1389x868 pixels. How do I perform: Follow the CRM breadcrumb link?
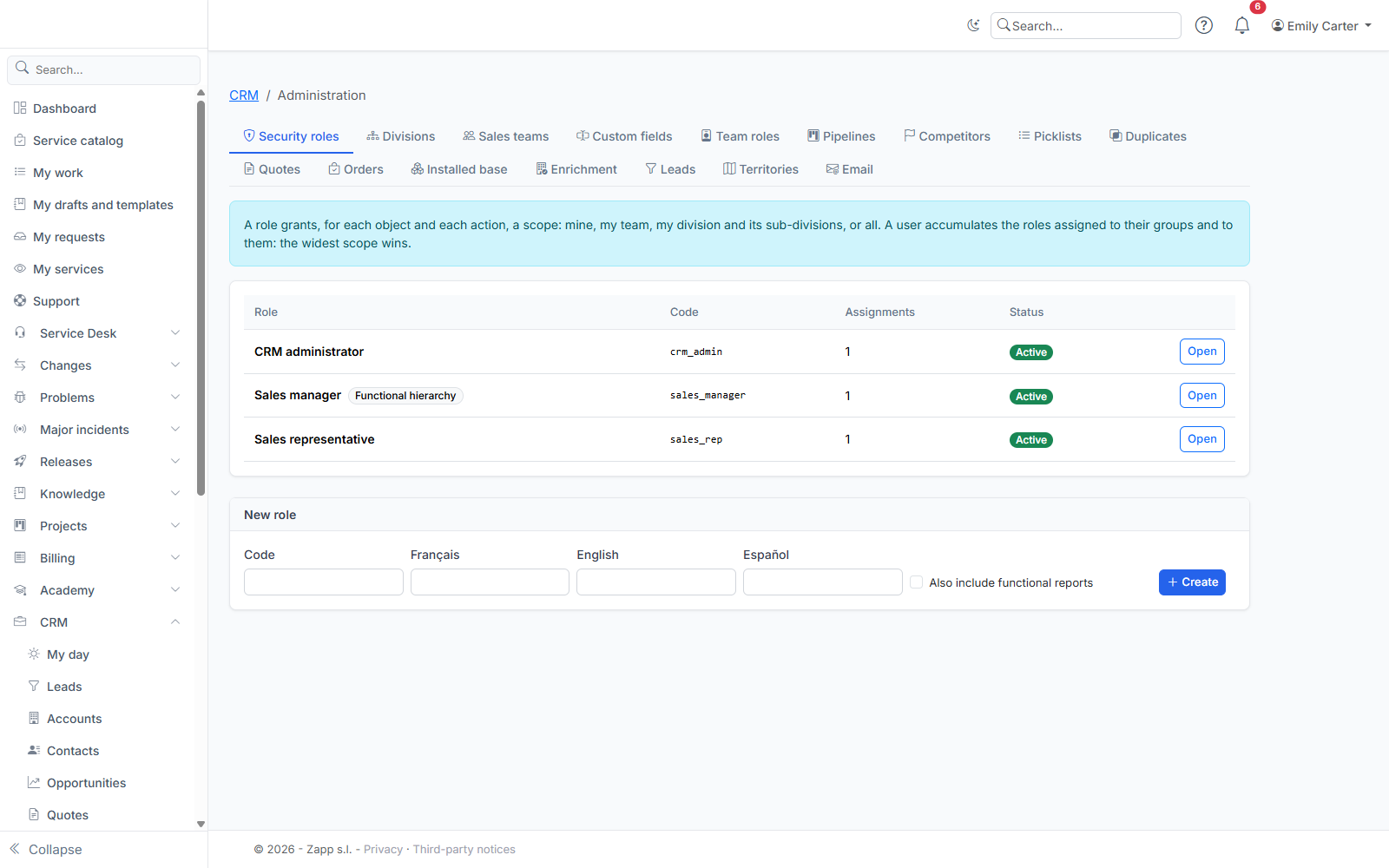[244, 95]
